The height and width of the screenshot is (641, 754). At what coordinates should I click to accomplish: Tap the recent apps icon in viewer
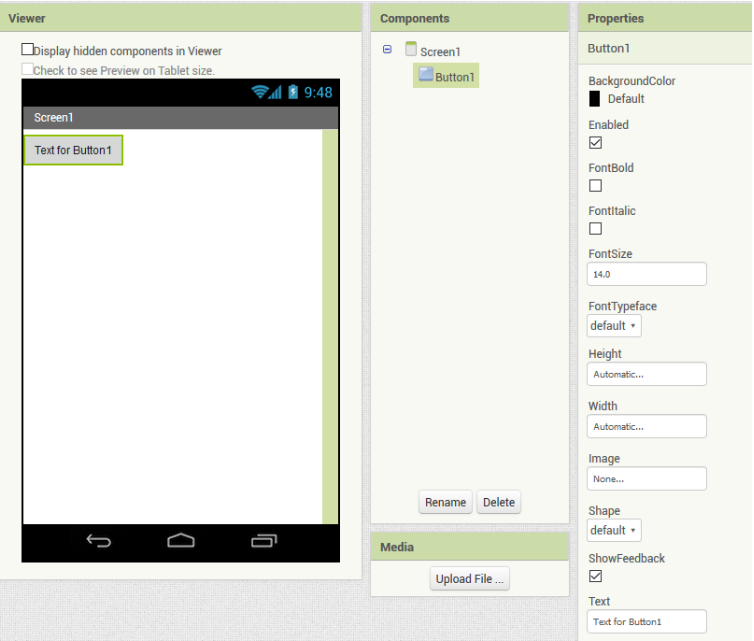tap(264, 541)
